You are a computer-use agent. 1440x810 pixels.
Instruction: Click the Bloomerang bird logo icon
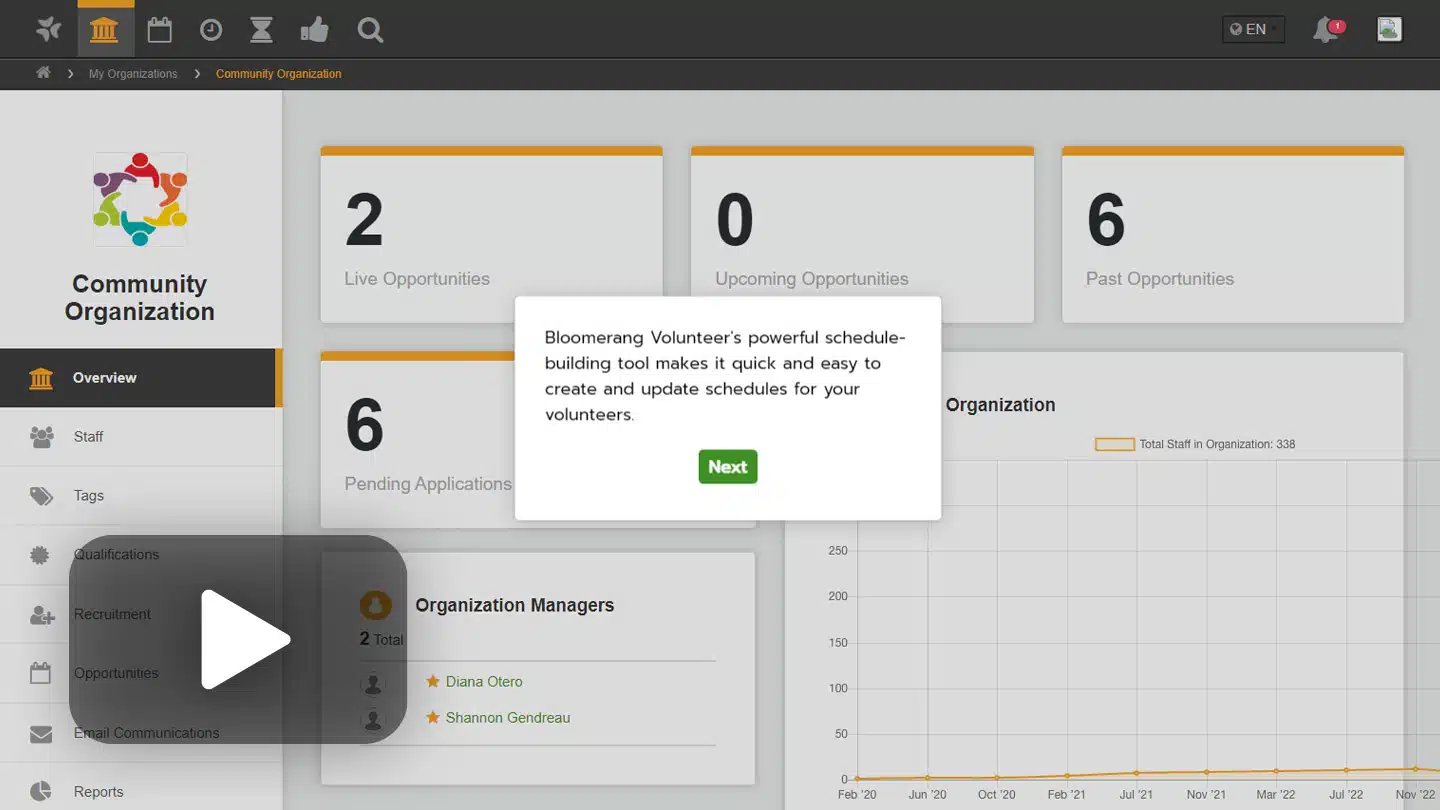pos(48,30)
